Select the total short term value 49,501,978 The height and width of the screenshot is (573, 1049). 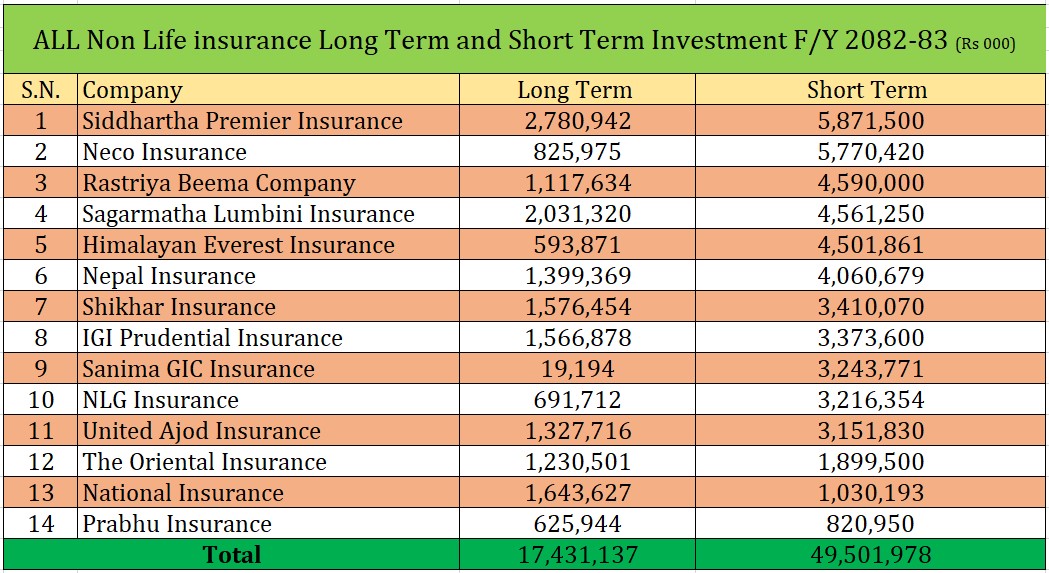[x=866, y=555]
